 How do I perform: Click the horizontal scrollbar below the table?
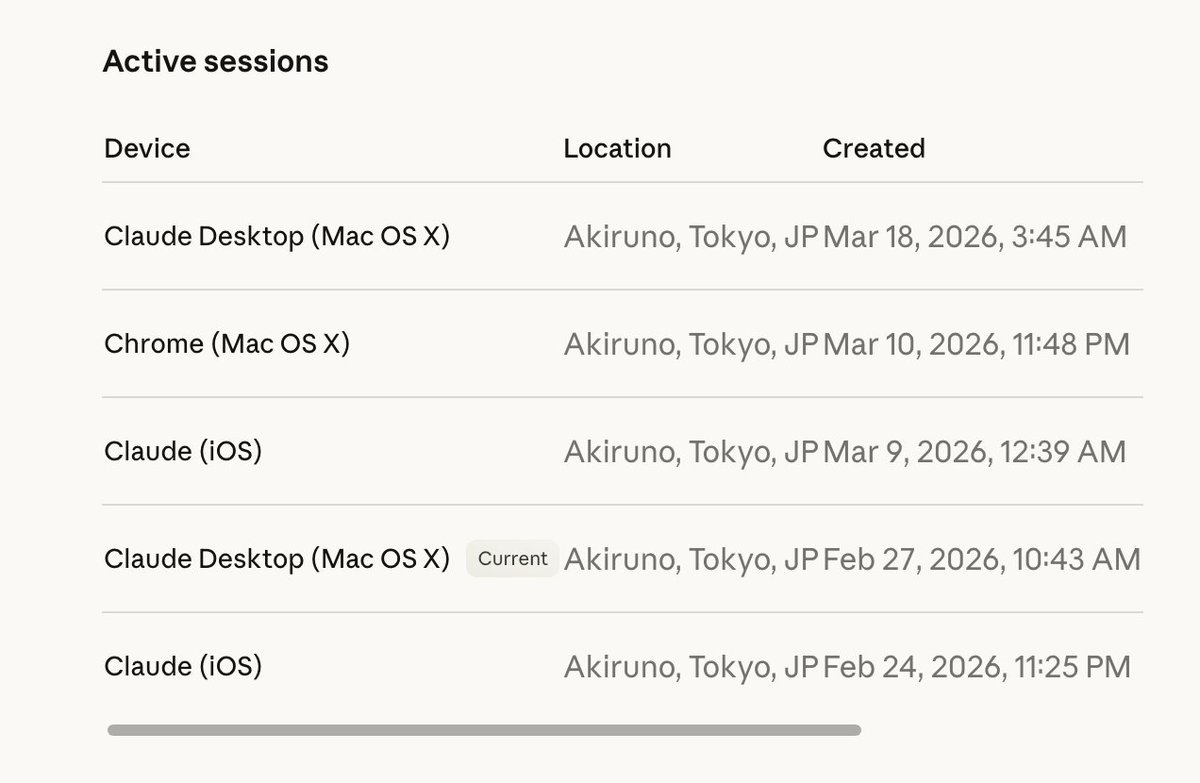pos(484,730)
